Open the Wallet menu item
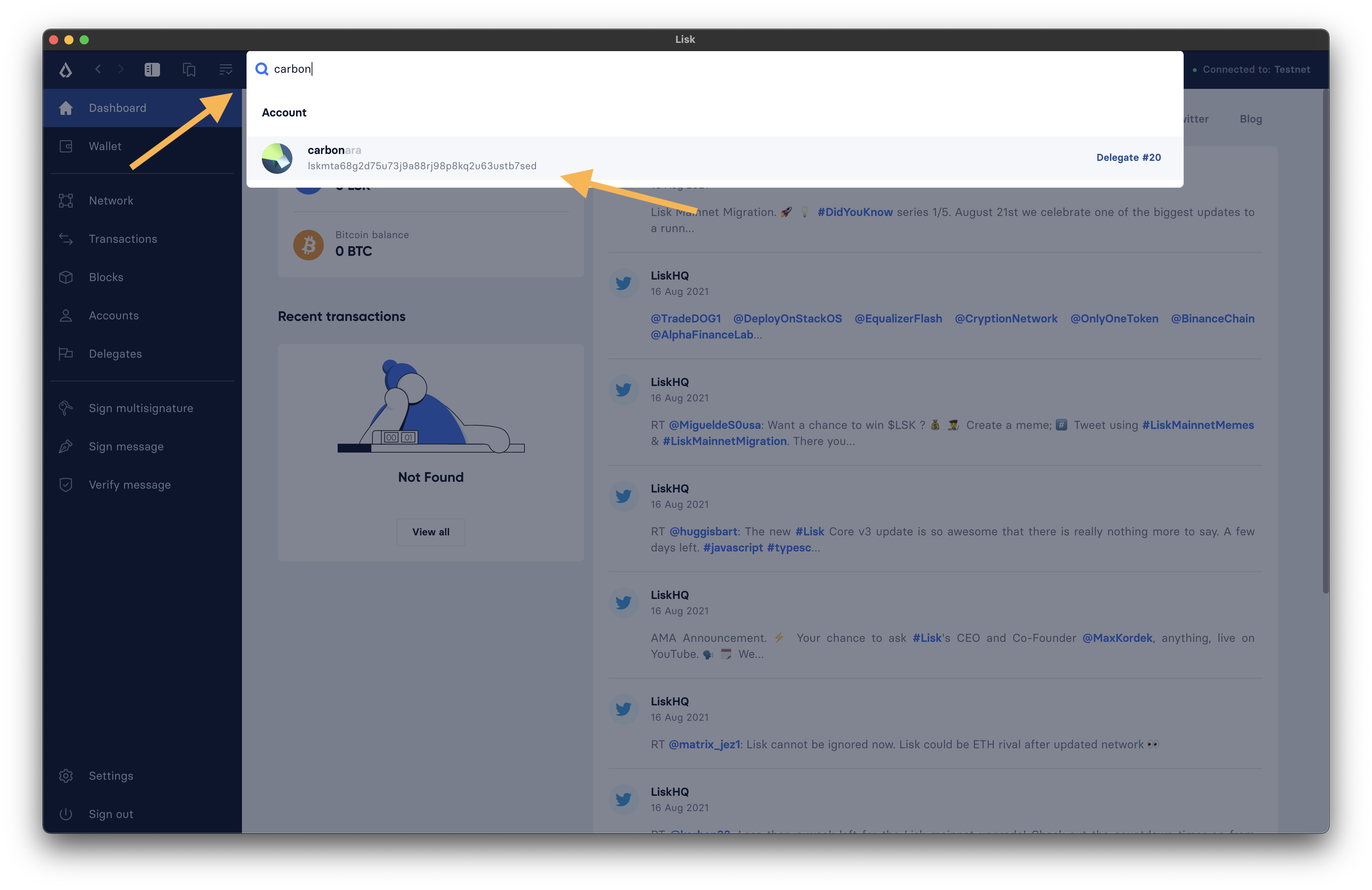The image size is (1372, 890). 142,147
